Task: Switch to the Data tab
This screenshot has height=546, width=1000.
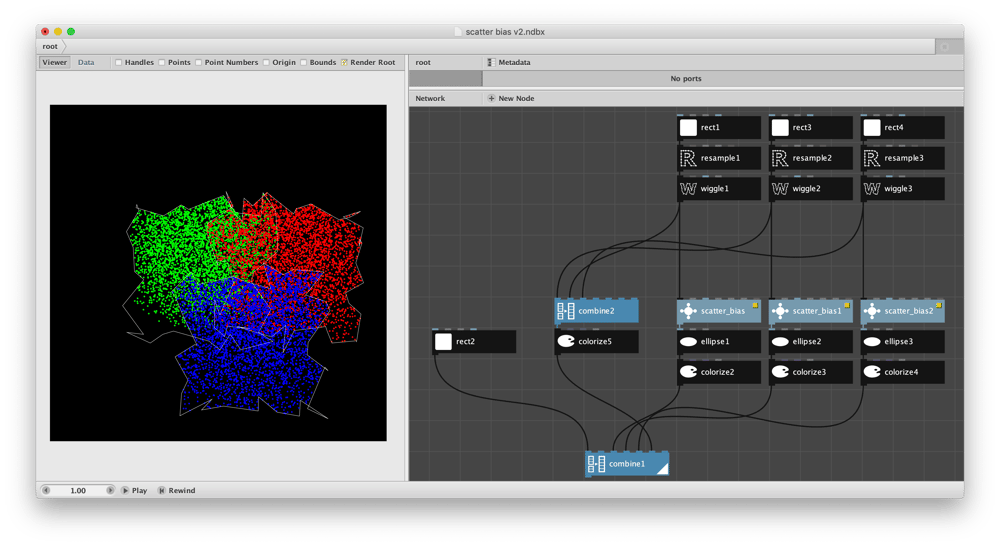Action: coord(86,63)
